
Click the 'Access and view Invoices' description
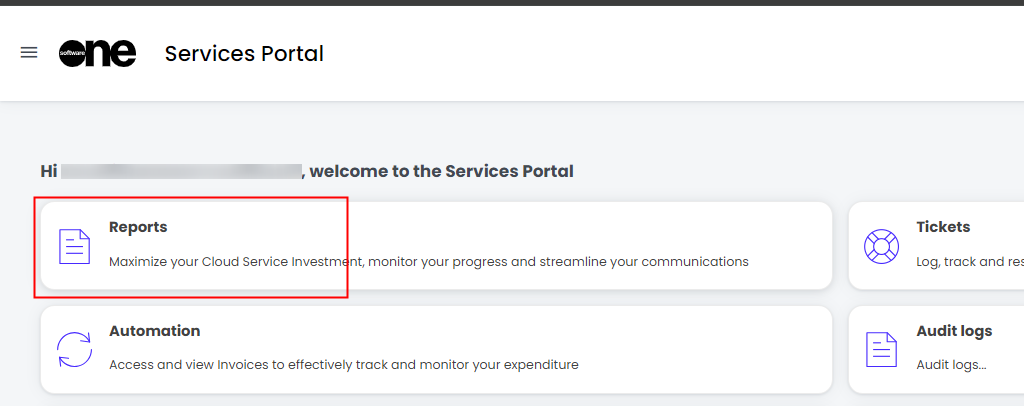click(343, 365)
